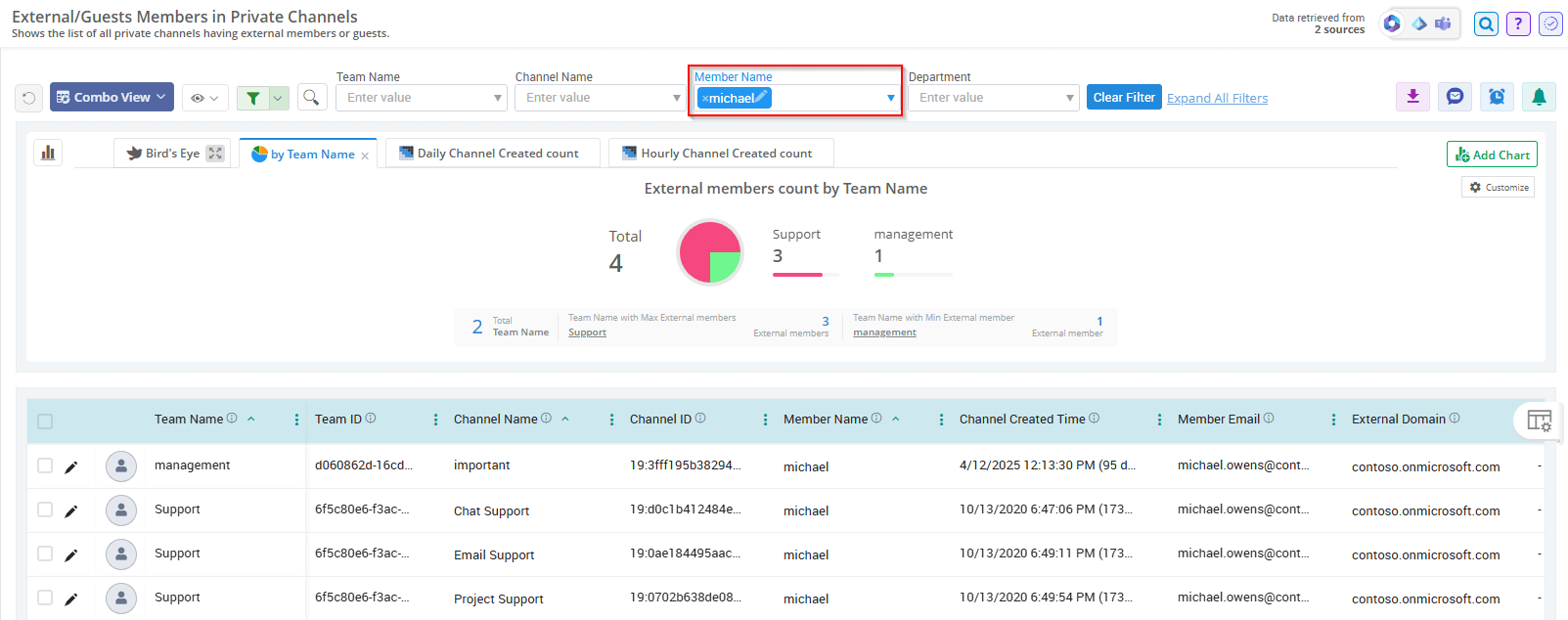Switch to Daily Channel Created count tab
This screenshot has width=1568, height=620.
(x=491, y=154)
